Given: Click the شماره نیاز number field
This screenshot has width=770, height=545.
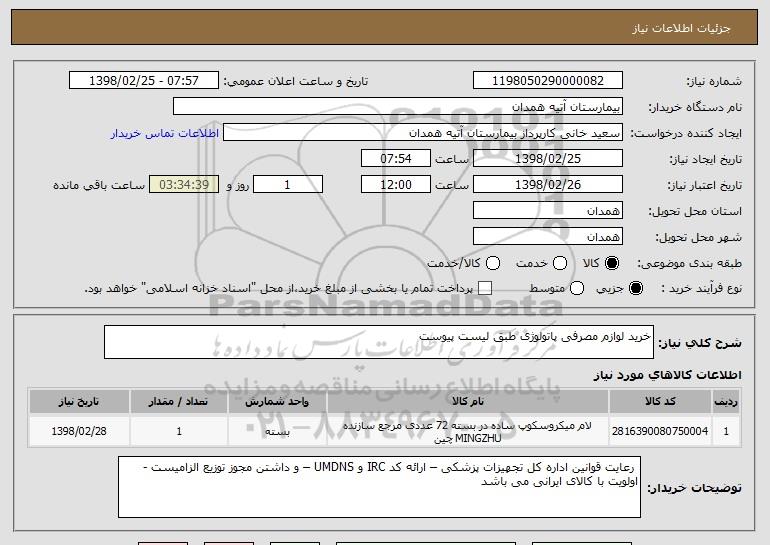Looking at the screenshot, I should point(548,81).
